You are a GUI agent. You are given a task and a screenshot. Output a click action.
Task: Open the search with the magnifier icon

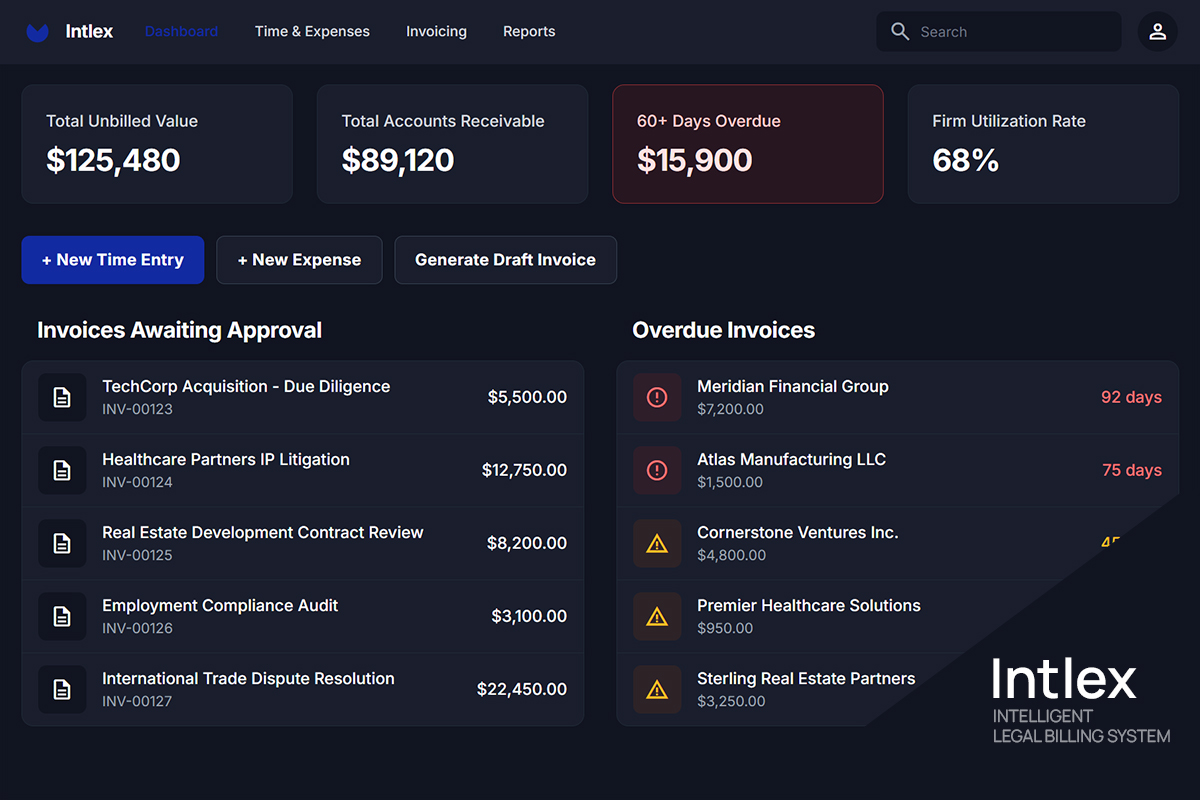(x=899, y=31)
